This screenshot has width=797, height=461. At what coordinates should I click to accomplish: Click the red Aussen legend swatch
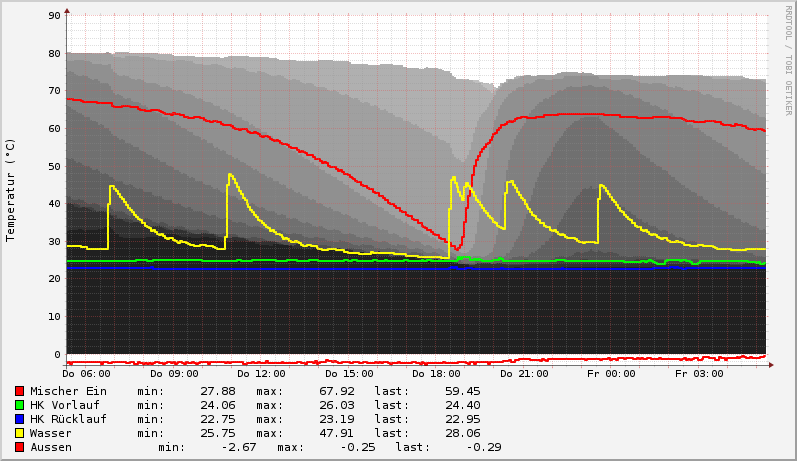pyautogui.click(x=19, y=447)
